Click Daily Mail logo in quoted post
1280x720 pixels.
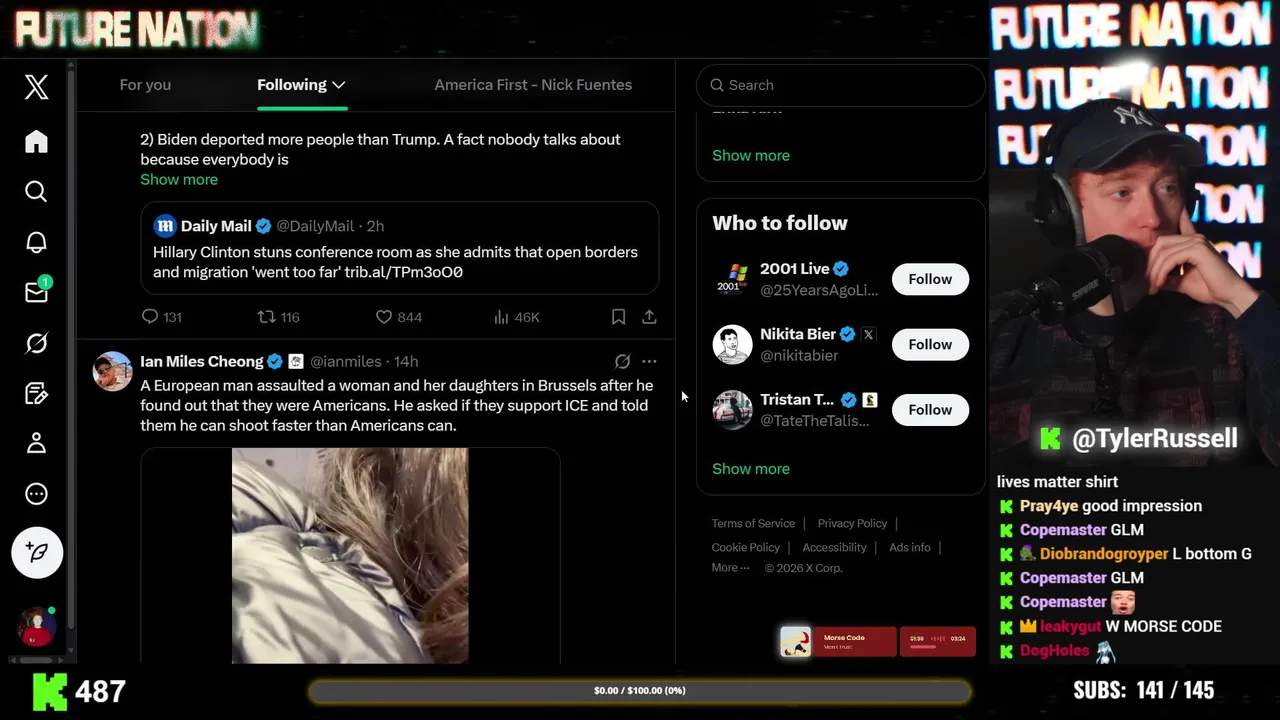click(x=165, y=226)
